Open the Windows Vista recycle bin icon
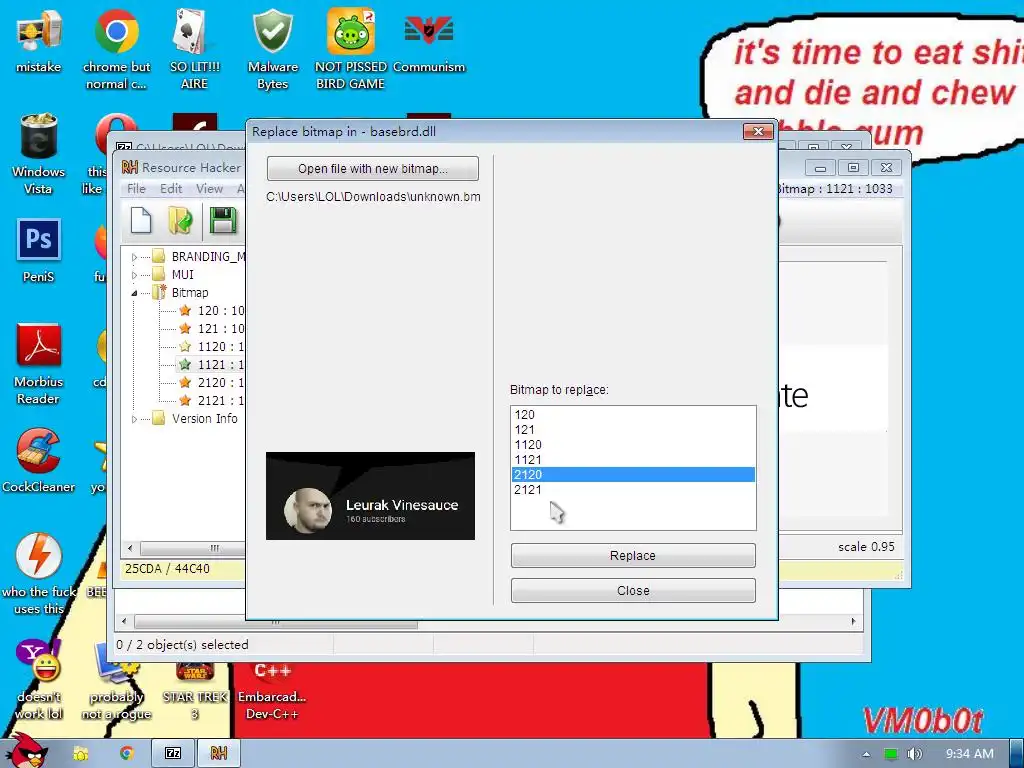This screenshot has height=768, width=1024. (x=39, y=154)
